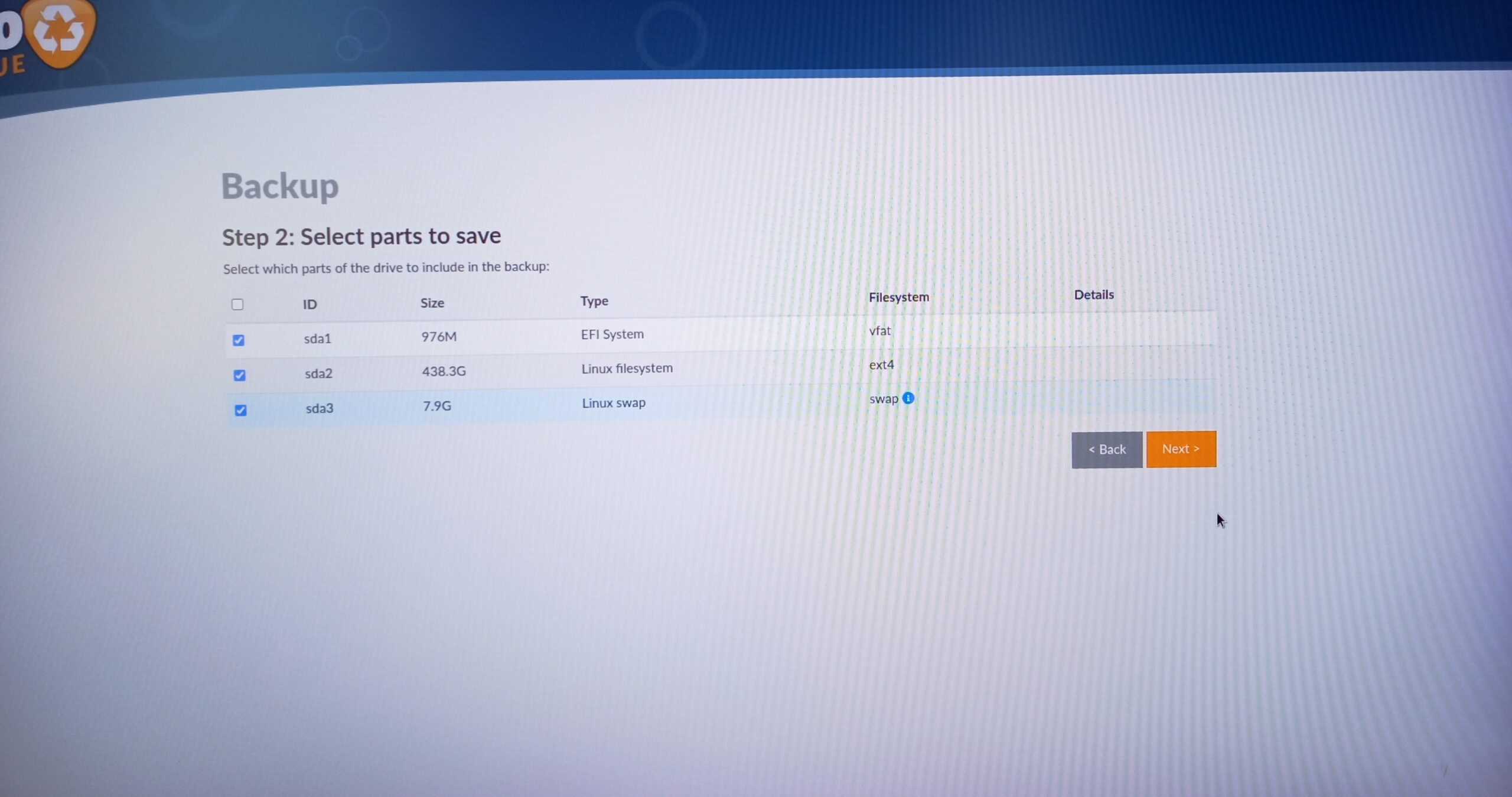
Task: Select the sda3 Linux swap row
Action: 614,403
